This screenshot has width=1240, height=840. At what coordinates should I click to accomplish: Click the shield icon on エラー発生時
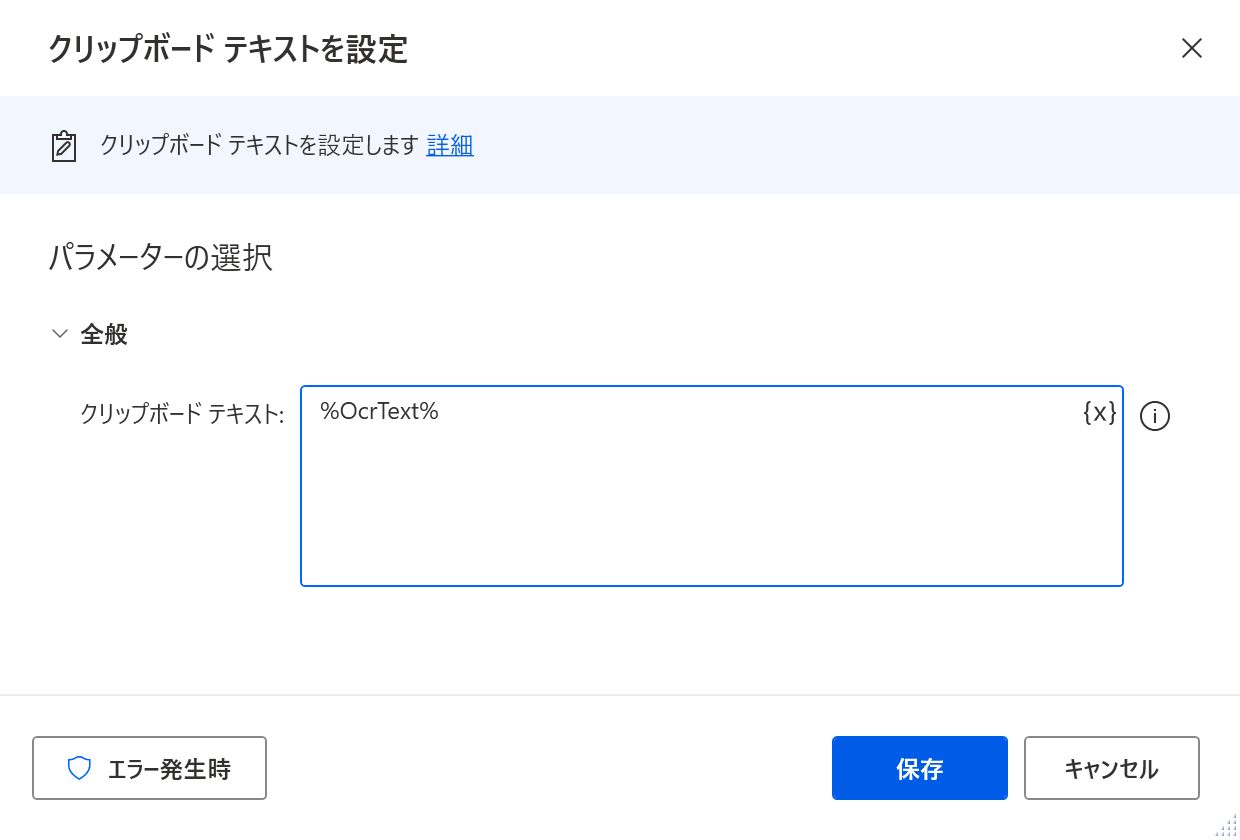[x=79, y=768]
